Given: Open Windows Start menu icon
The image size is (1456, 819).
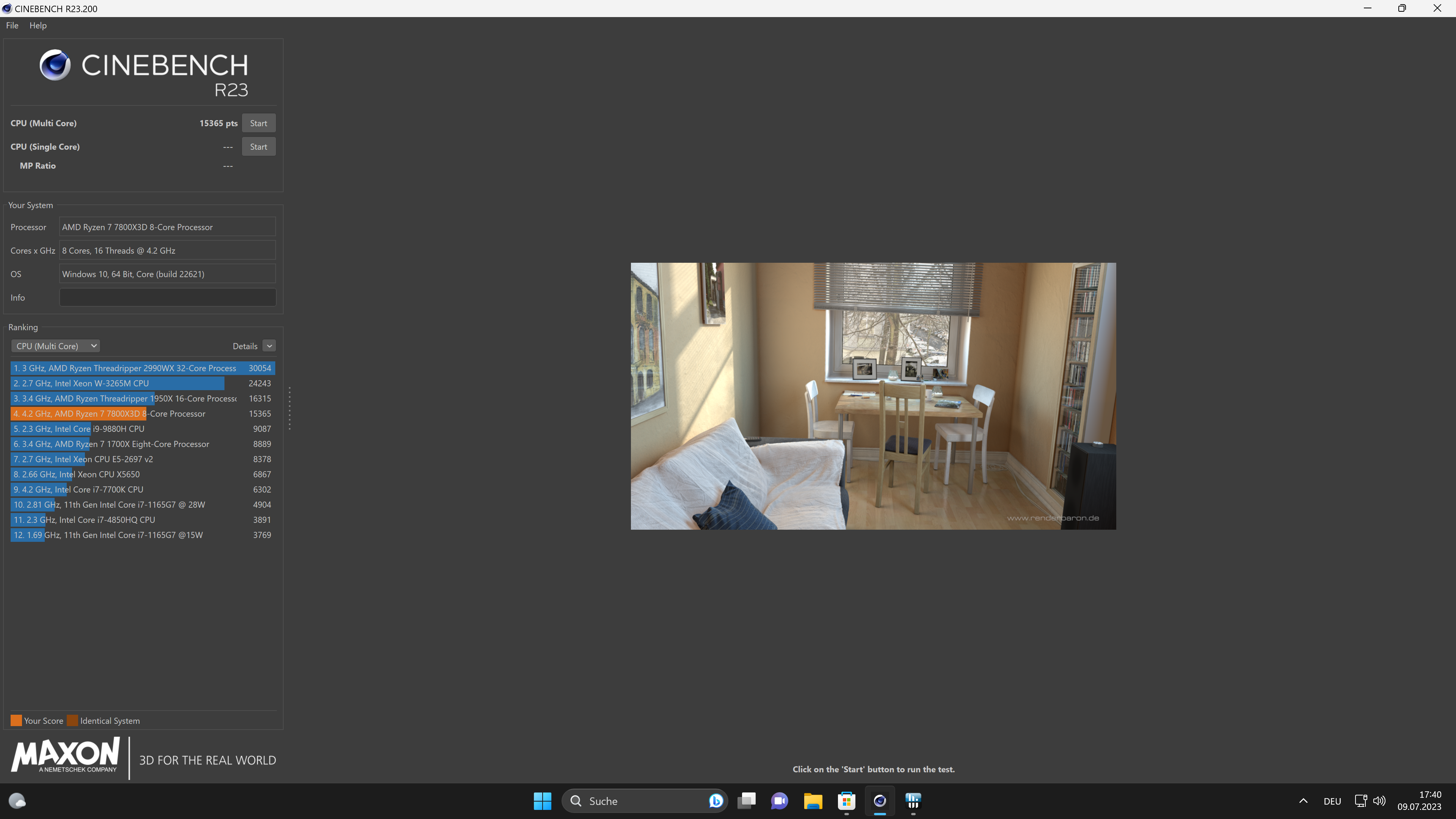Looking at the screenshot, I should click(x=542, y=800).
